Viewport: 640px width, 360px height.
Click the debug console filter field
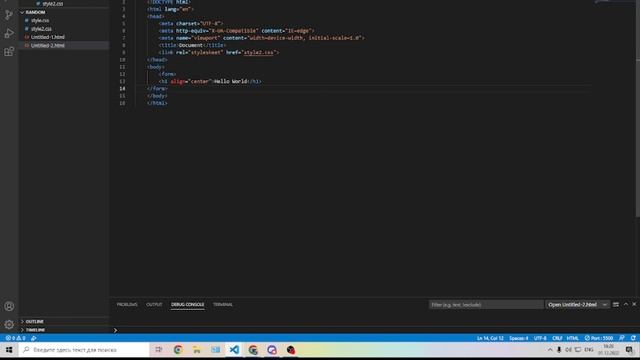click(486, 304)
